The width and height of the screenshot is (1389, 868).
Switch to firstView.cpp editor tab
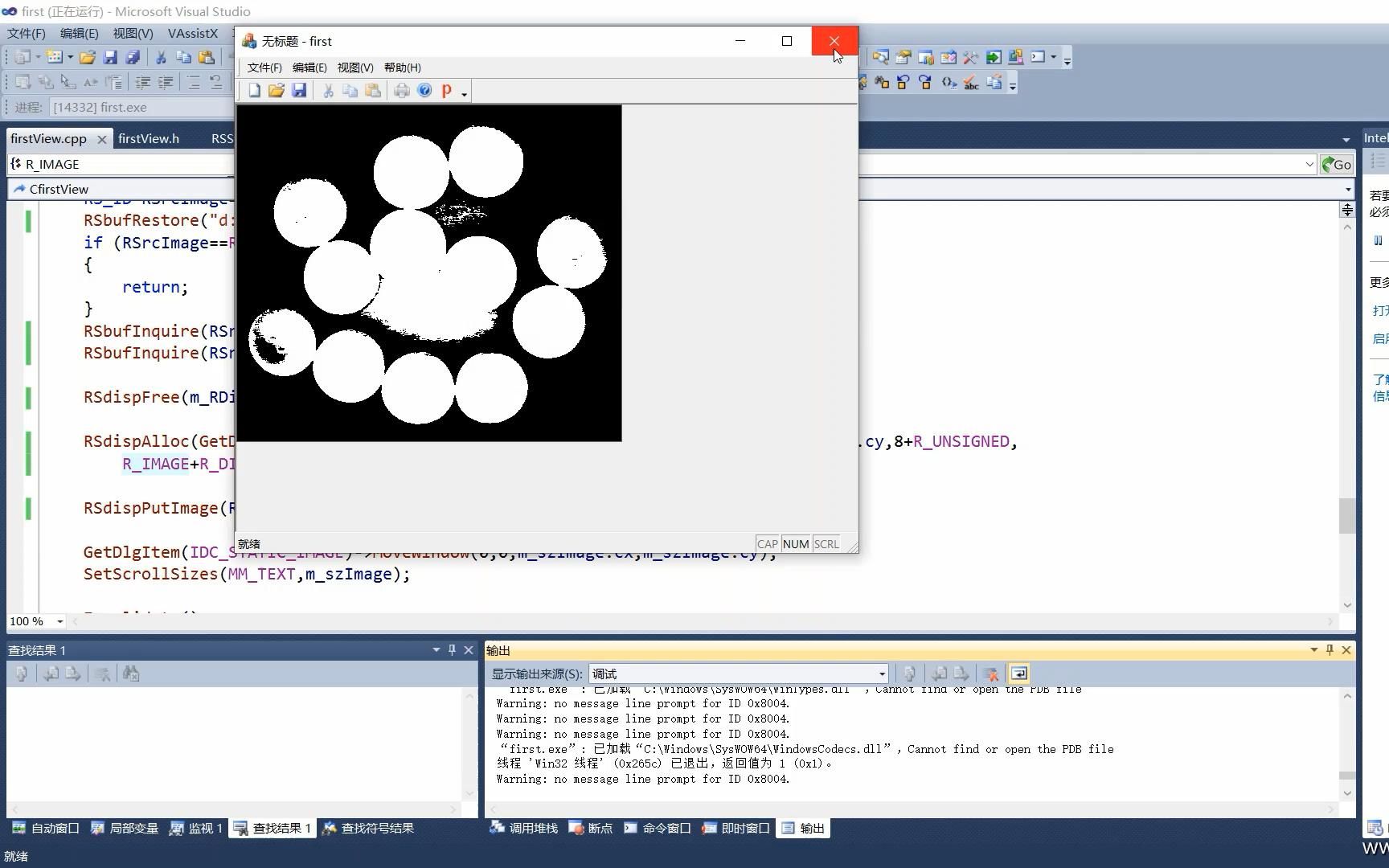[x=48, y=138]
